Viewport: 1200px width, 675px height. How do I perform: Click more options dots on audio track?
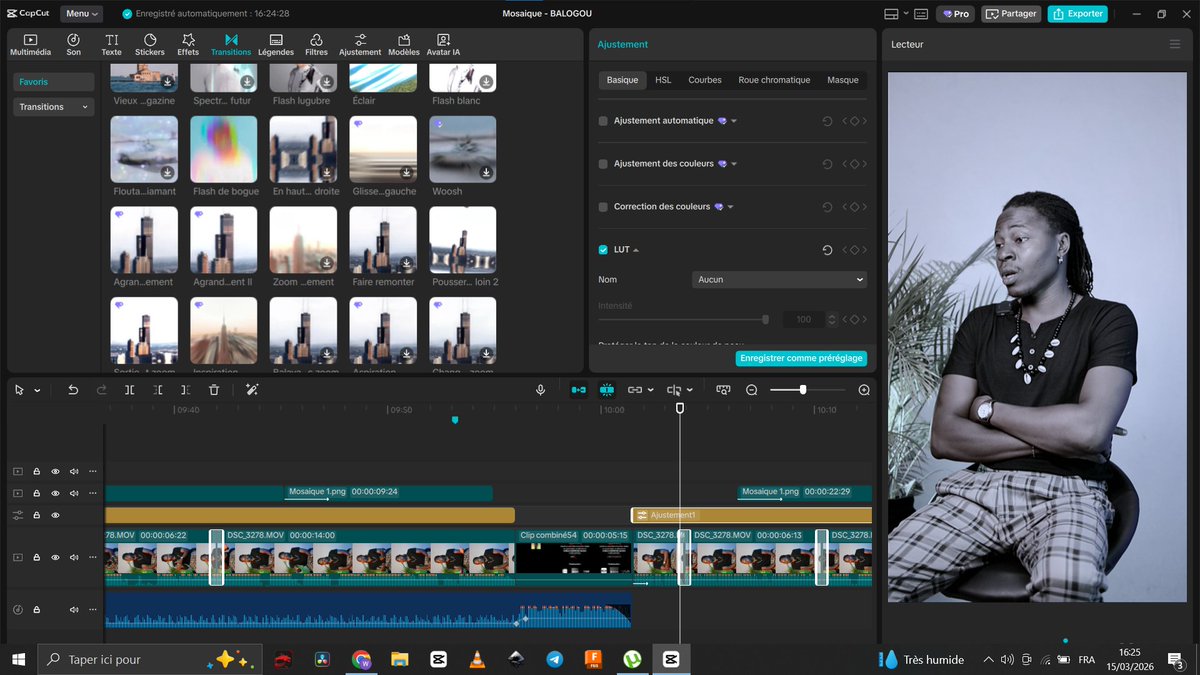pyautogui.click(x=93, y=609)
